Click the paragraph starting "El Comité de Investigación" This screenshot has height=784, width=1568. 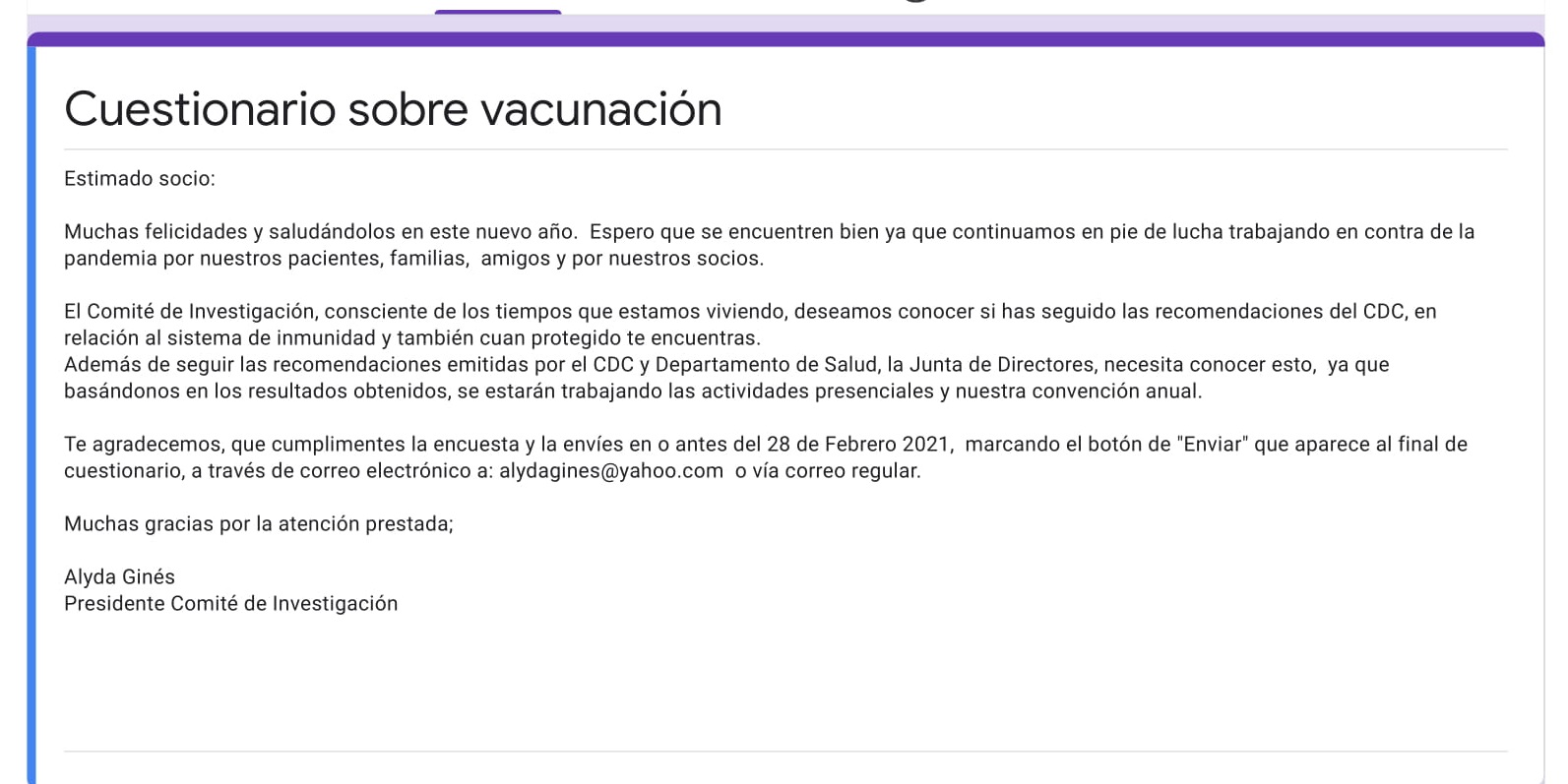tap(749, 325)
